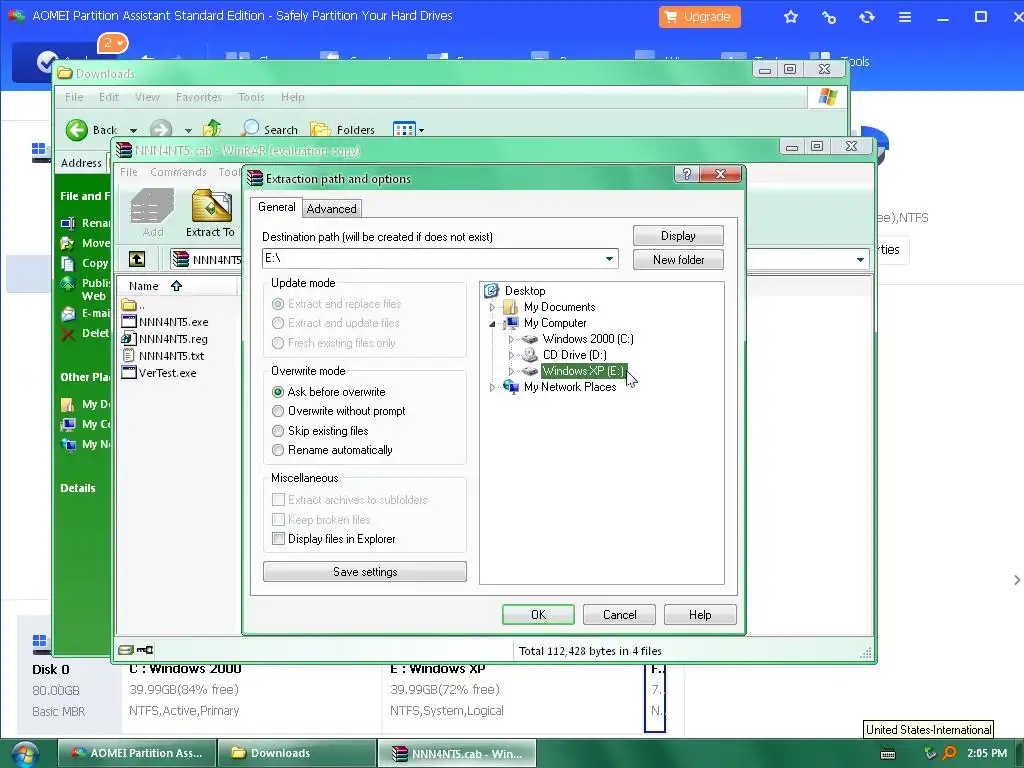Expand My Network Places tree node
Viewport: 1024px width, 768px height.
tap(492, 387)
